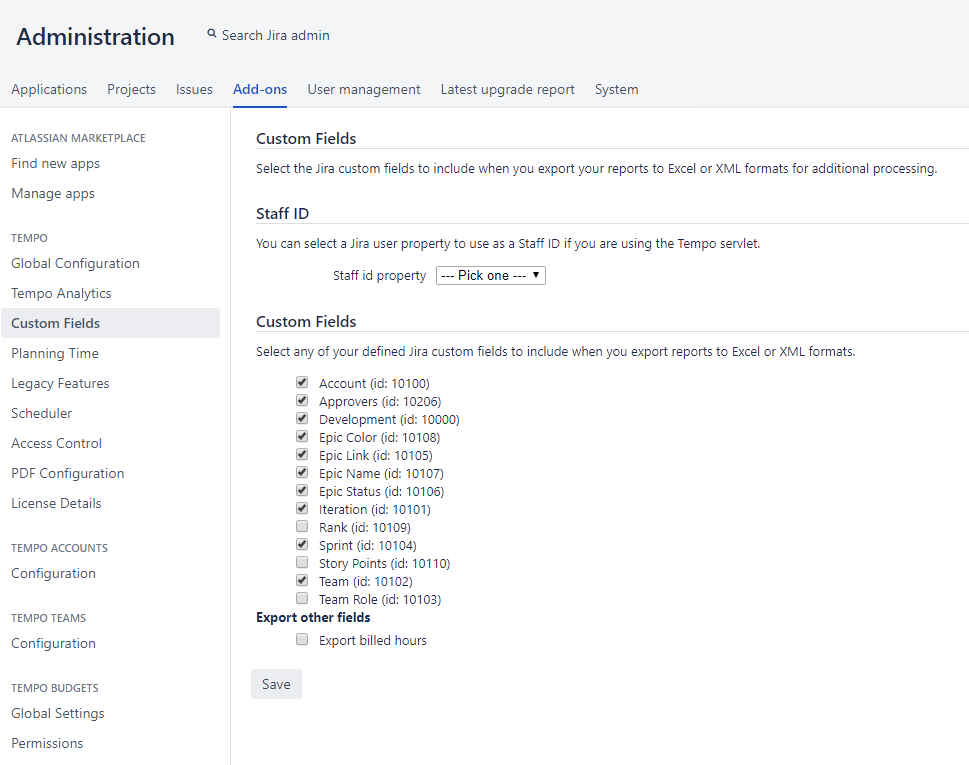Go to PDF Configuration
Viewport: 969px width, 765px height.
pyautogui.click(x=67, y=473)
